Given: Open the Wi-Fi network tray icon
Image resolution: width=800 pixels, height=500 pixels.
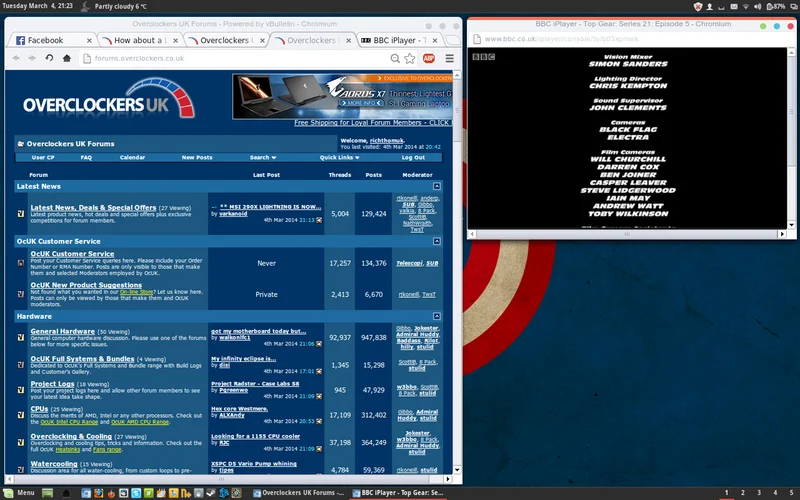Looking at the screenshot, I should click(x=745, y=7).
